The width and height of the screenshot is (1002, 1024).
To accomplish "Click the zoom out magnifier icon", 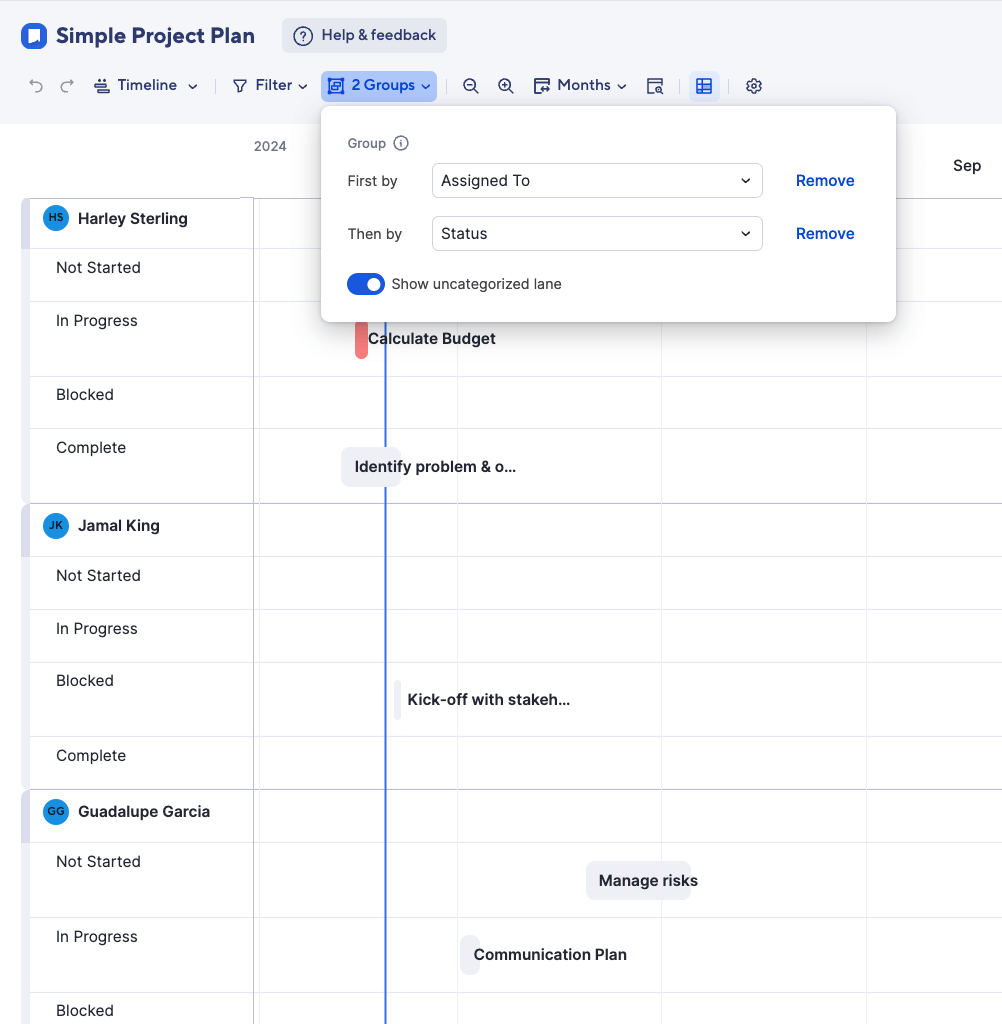I will click(470, 86).
